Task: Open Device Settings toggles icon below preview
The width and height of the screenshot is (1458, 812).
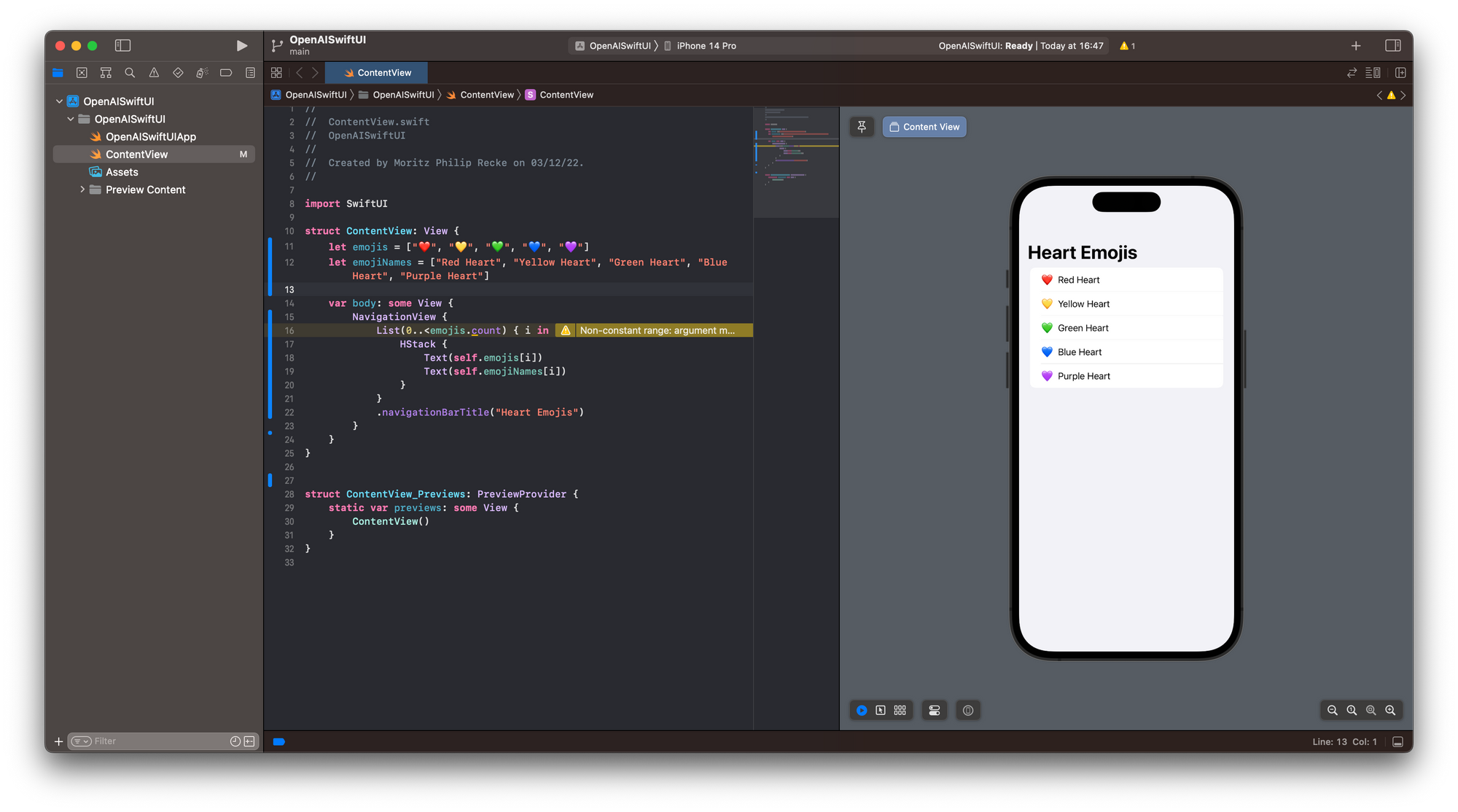Action: (x=934, y=710)
